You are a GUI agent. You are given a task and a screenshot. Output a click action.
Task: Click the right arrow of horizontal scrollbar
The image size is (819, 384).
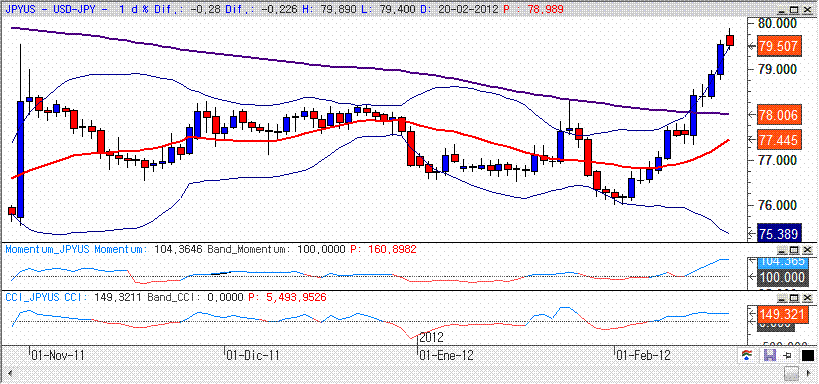(808, 374)
